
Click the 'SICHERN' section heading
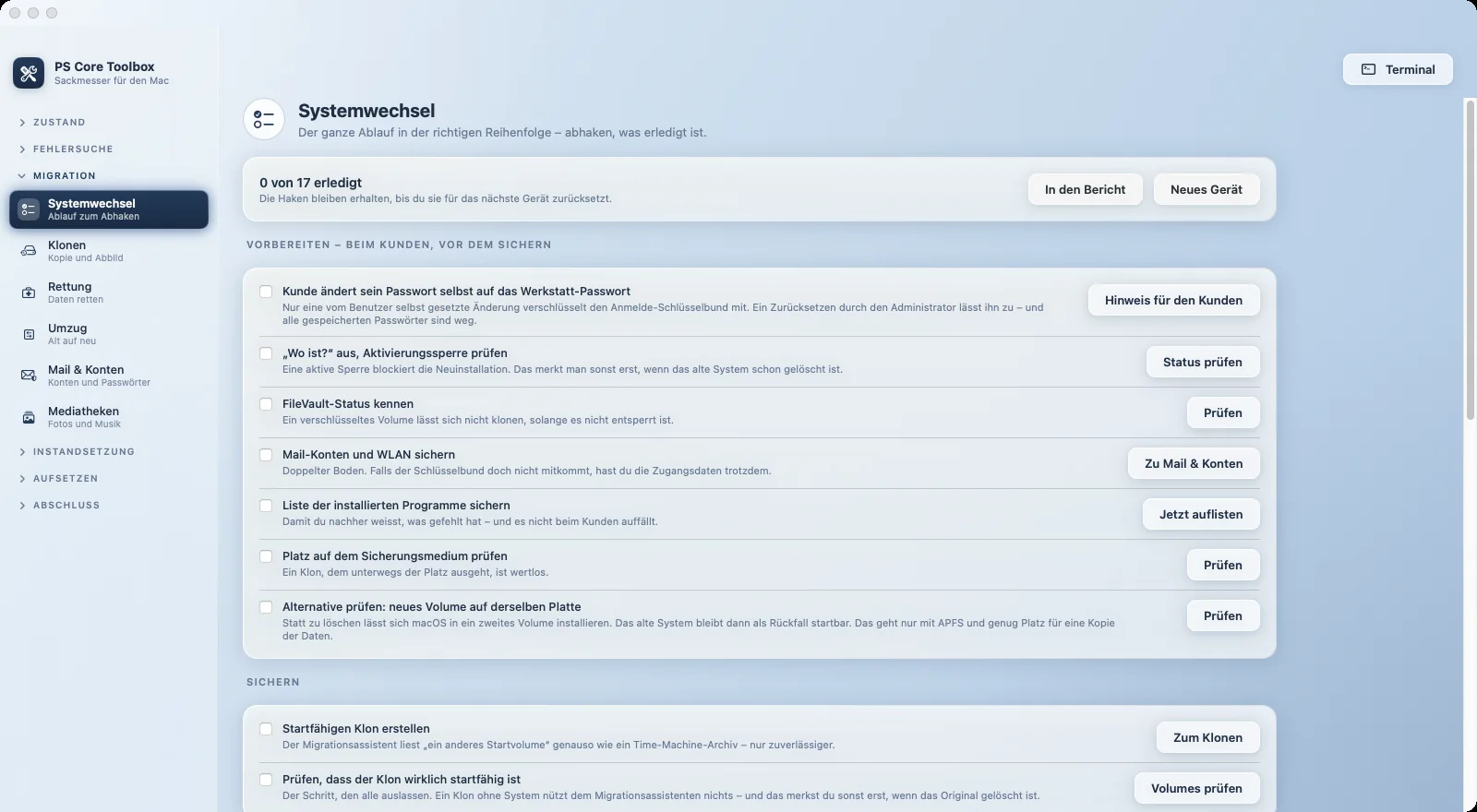pos(273,682)
